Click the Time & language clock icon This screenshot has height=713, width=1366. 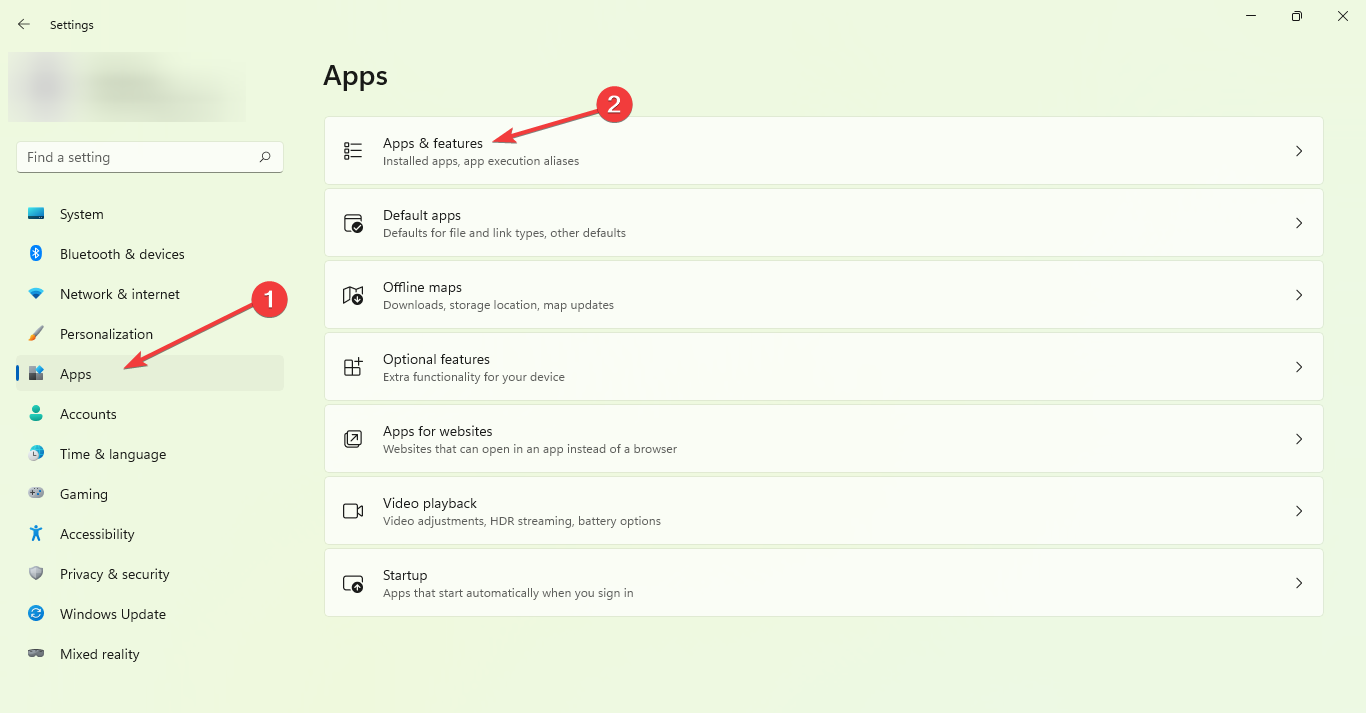pyautogui.click(x=36, y=454)
